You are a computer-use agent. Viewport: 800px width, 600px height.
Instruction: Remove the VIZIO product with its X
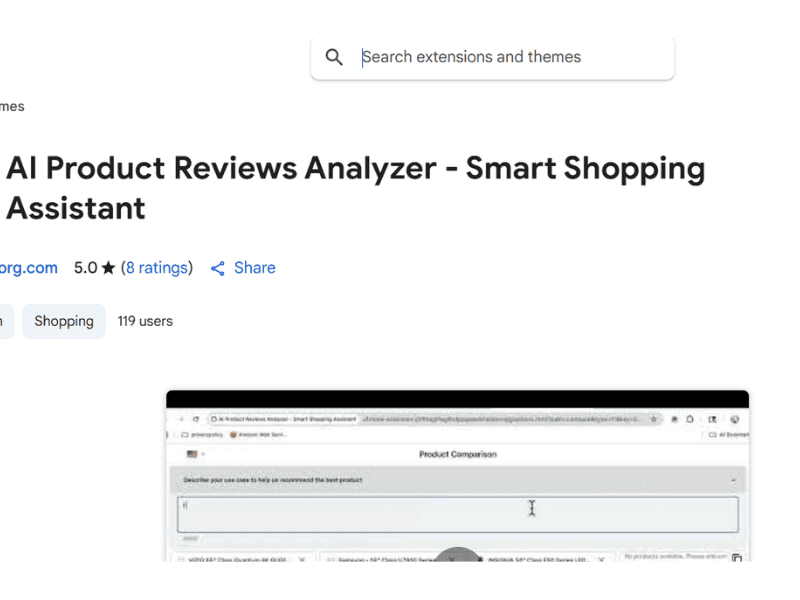point(302,560)
